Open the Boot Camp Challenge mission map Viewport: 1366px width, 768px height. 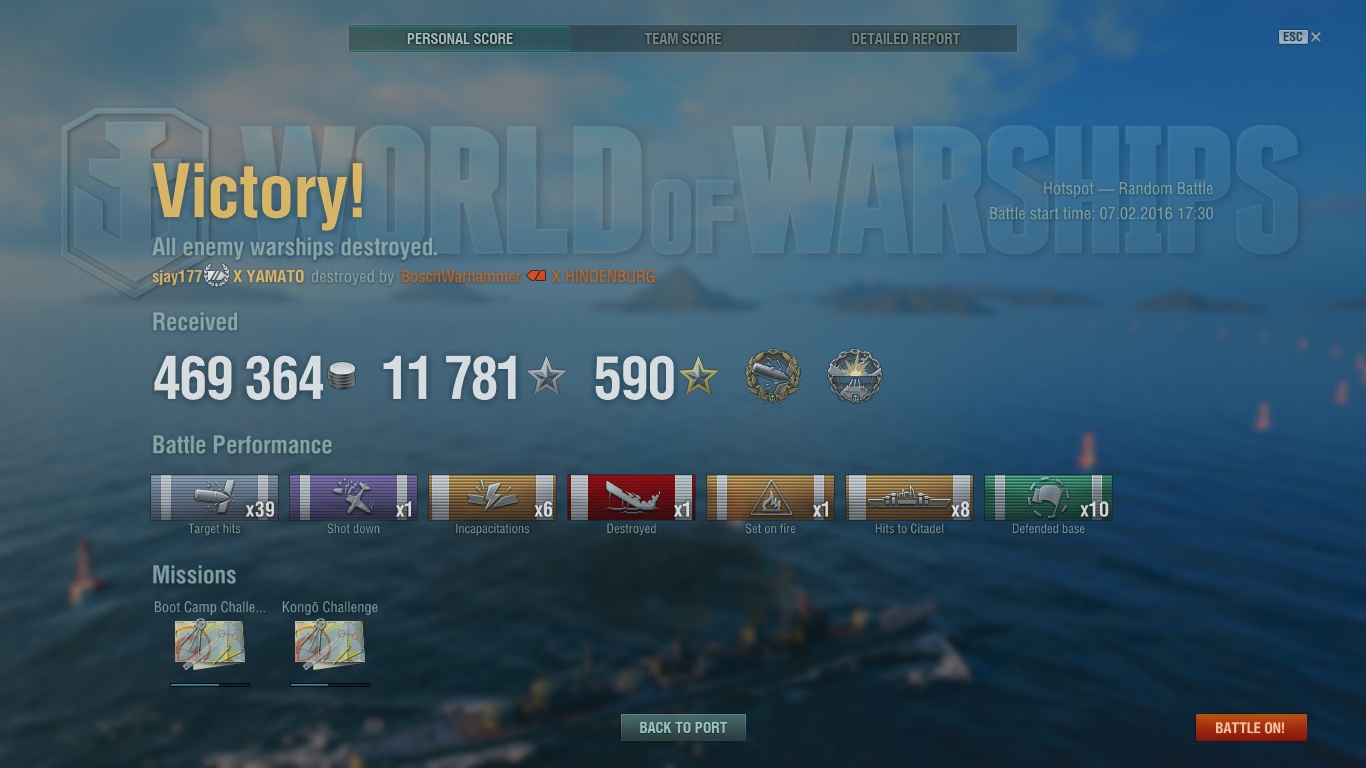pyautogui.click(x=210, y=644)
